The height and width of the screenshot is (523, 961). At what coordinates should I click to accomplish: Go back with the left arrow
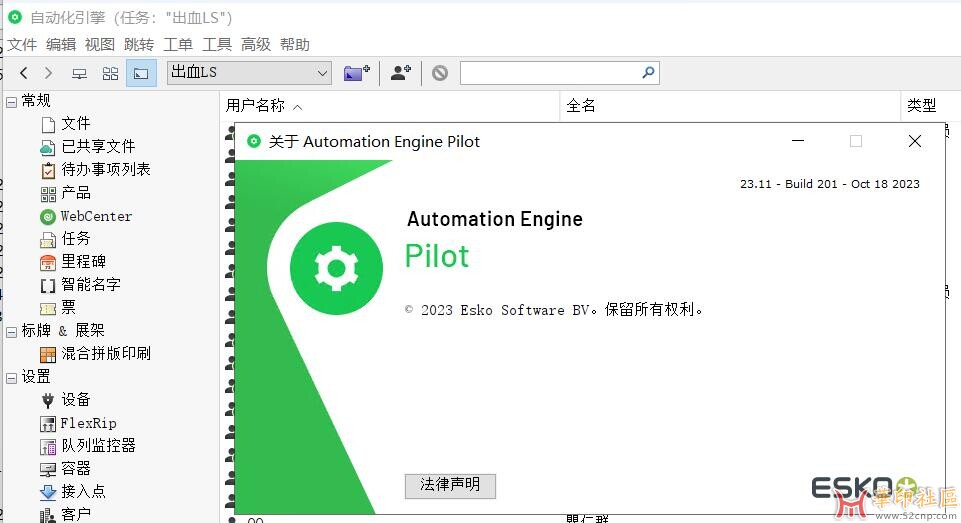pos(23,73)
